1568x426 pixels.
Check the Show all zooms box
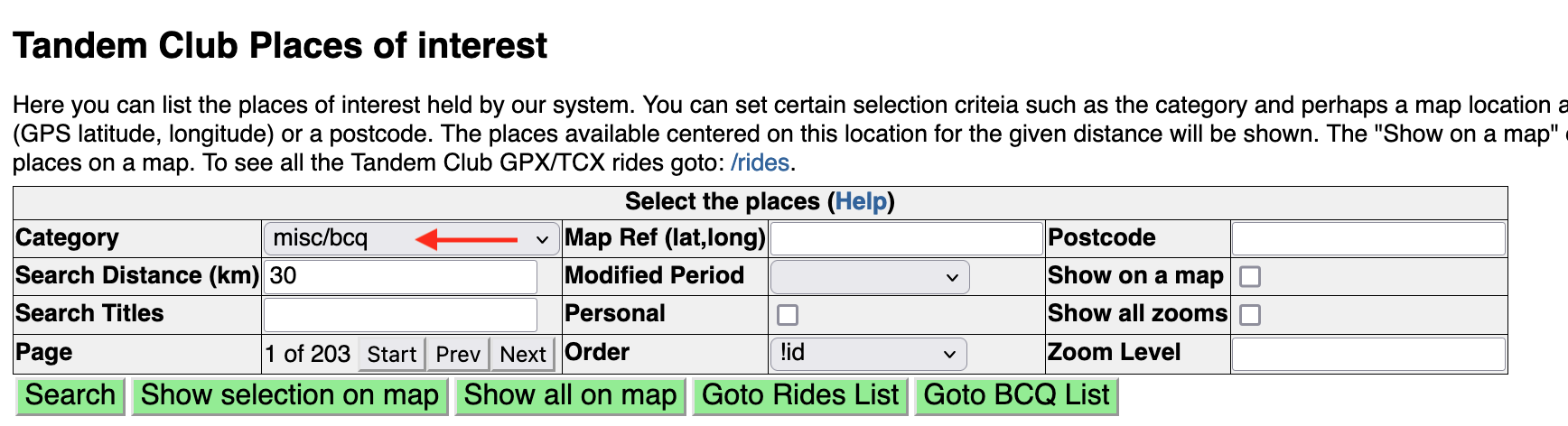coord(1250,315)
